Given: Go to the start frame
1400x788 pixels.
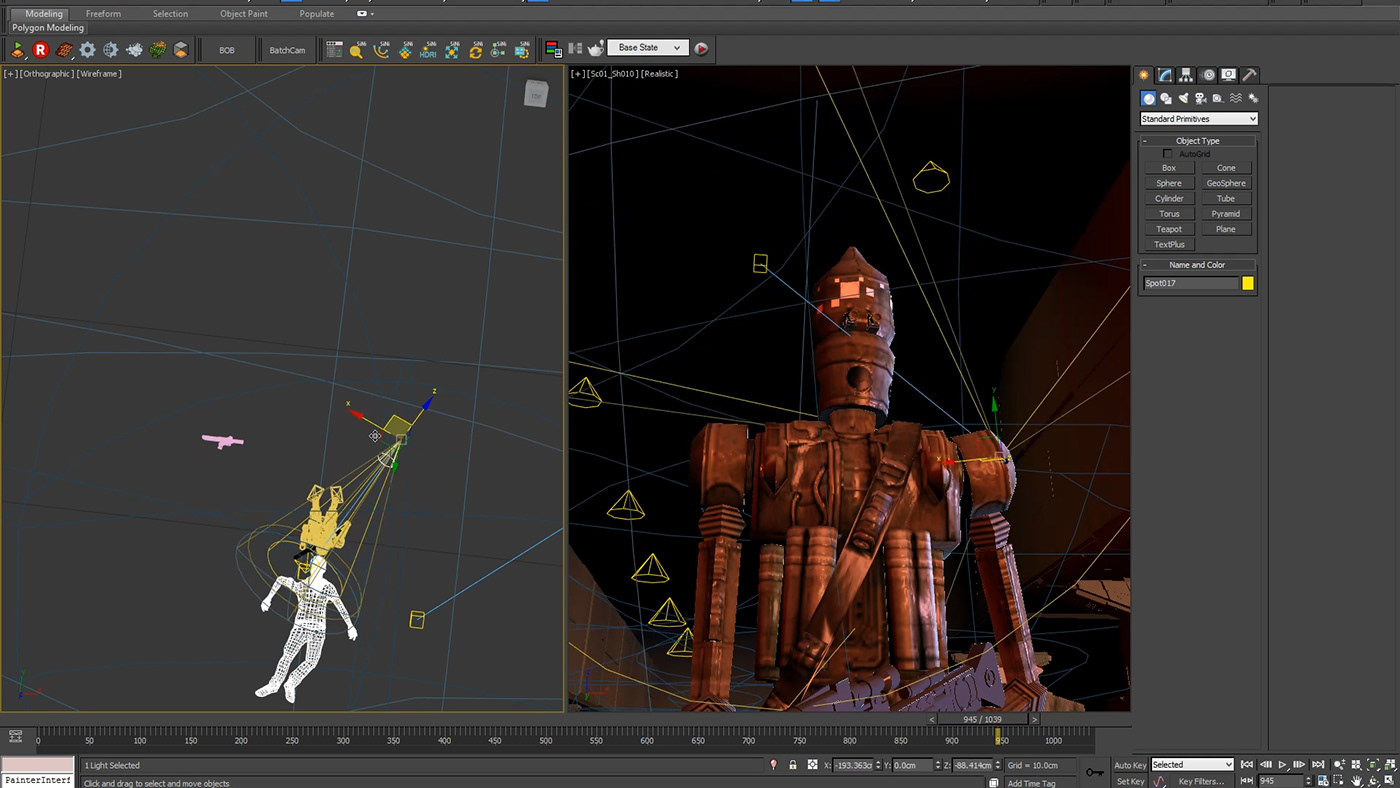Looking at the screenshot, I should click(1247, 765).
